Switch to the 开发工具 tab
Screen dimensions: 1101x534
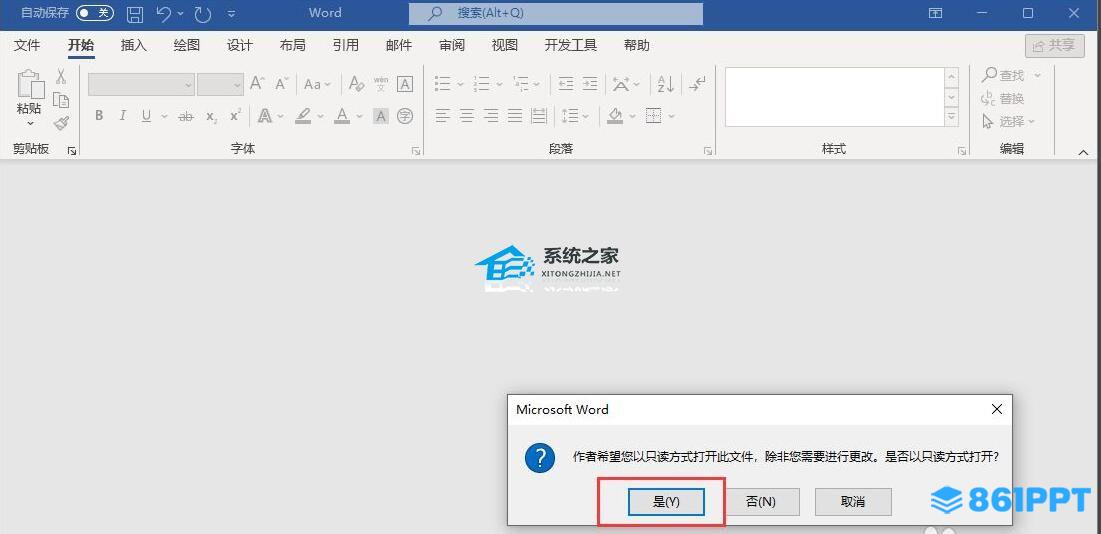[x=571, y=46]
